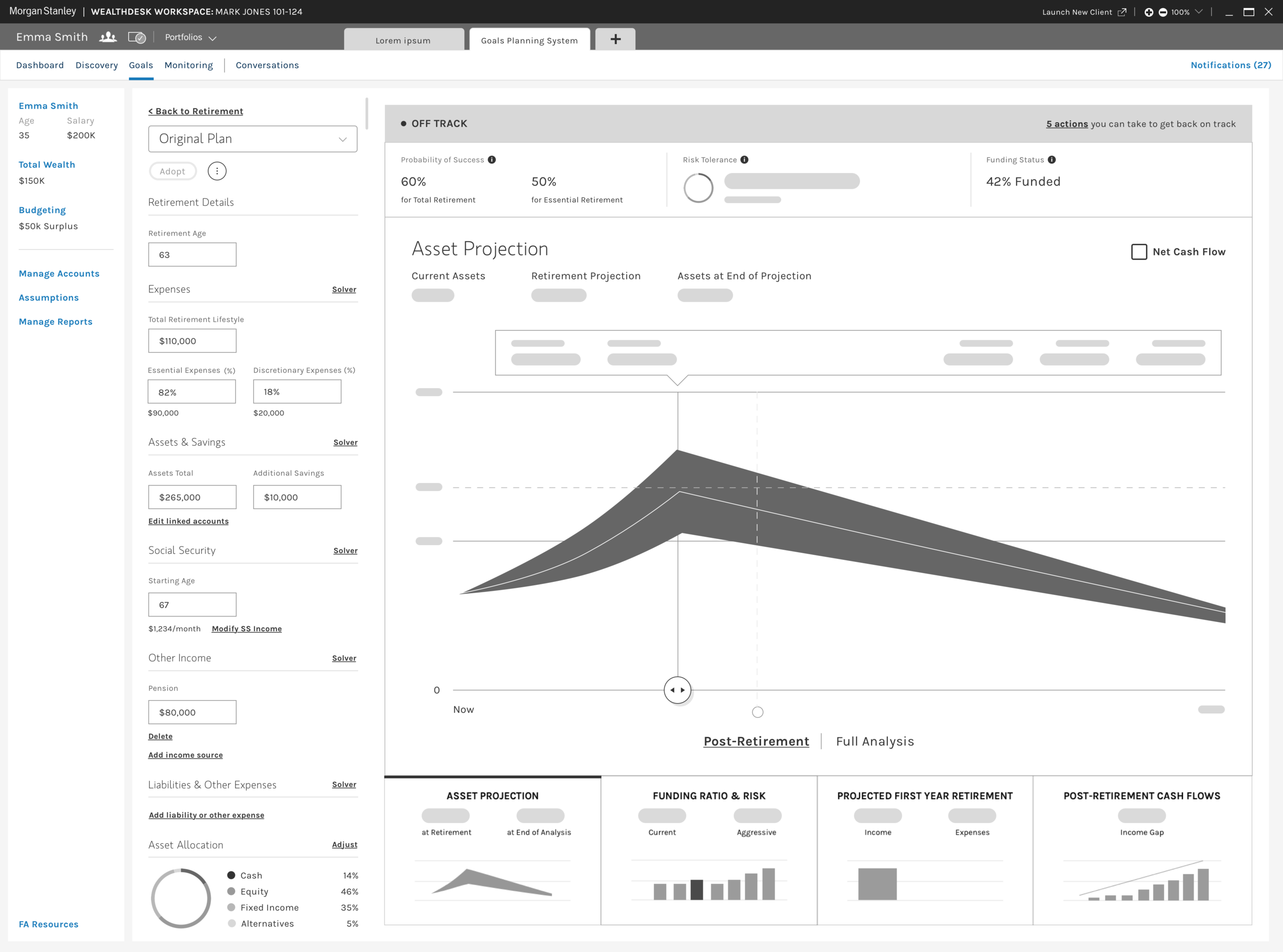Expand the Original Plan dropdown
The height and width of the screenshot is (952, 1283).
pos(252,139)
